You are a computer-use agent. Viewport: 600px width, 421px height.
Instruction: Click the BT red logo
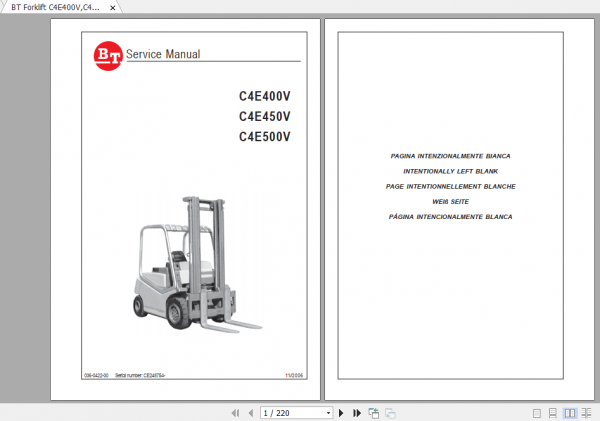pyautogui.click(x=108, y=56)
